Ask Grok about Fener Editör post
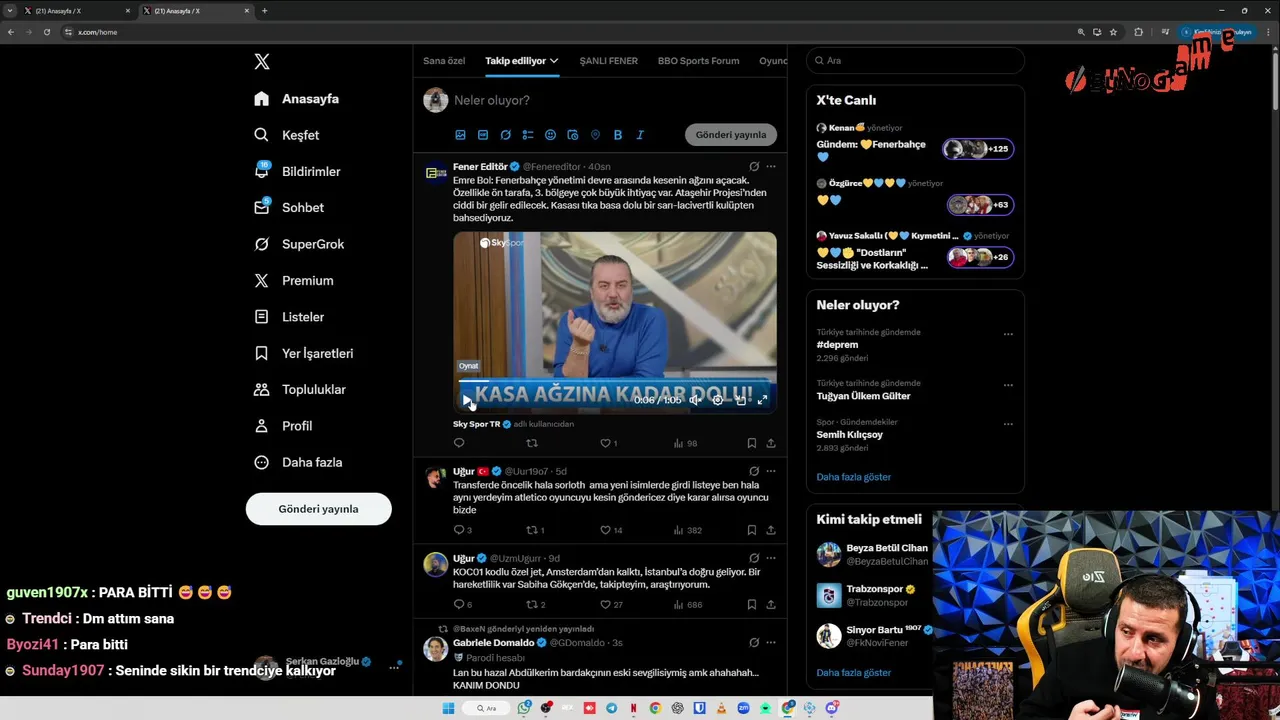Image resolution: width=1280 pixels, height=720 pixels. (x=754, y=167)
